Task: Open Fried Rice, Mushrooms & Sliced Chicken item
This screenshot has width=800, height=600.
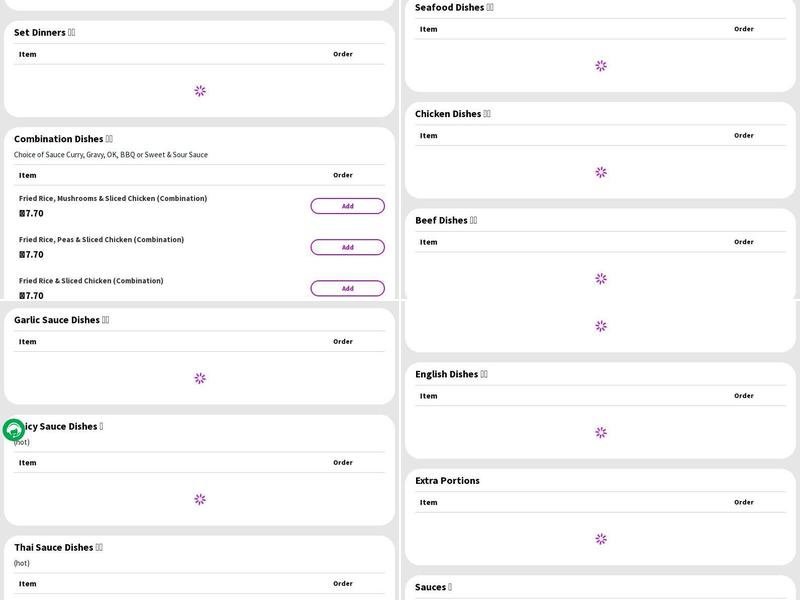Action: click(113, 198)
